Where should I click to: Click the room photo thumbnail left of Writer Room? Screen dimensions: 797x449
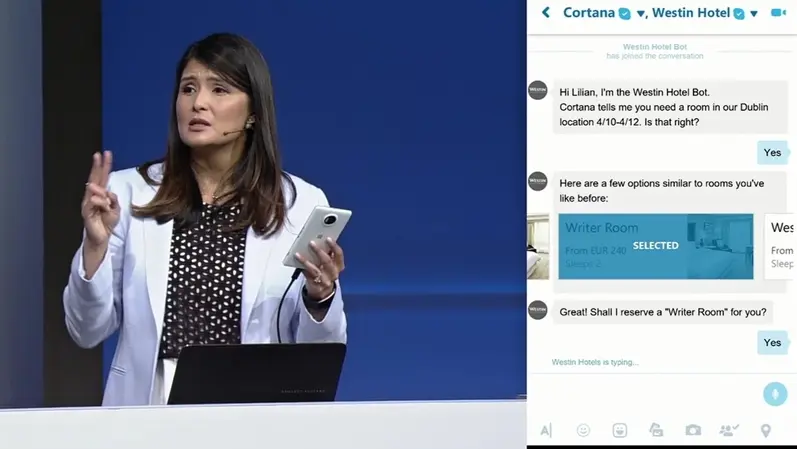tap(538, 246)
